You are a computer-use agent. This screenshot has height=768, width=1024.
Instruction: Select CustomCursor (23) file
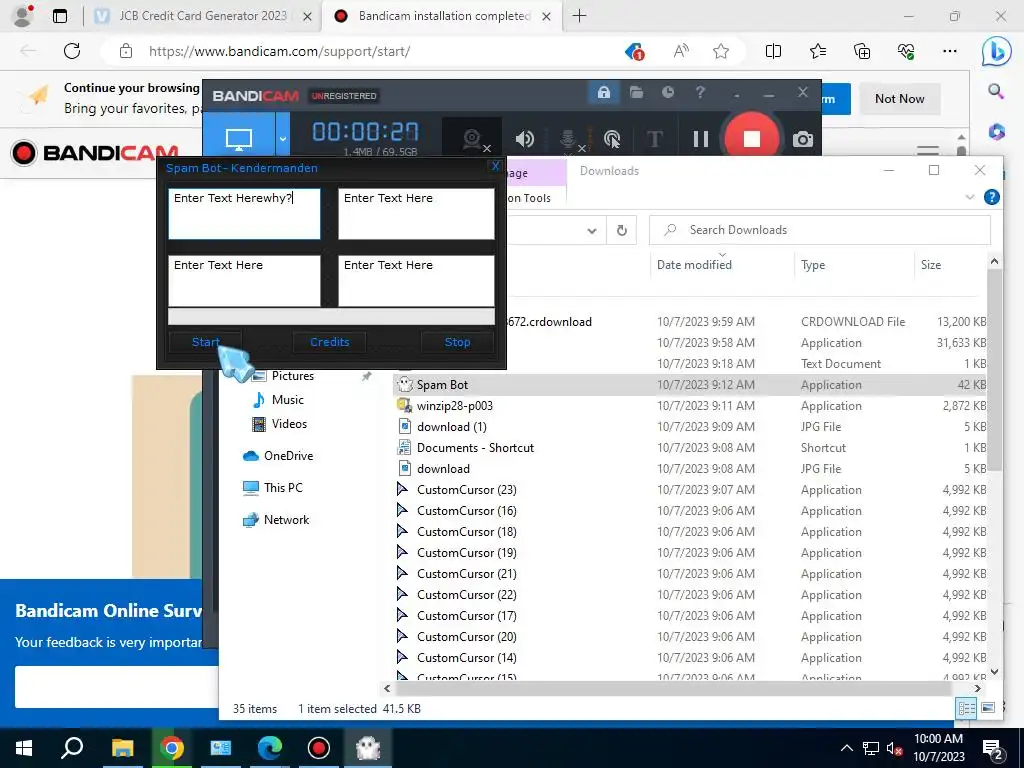point(466,489)
